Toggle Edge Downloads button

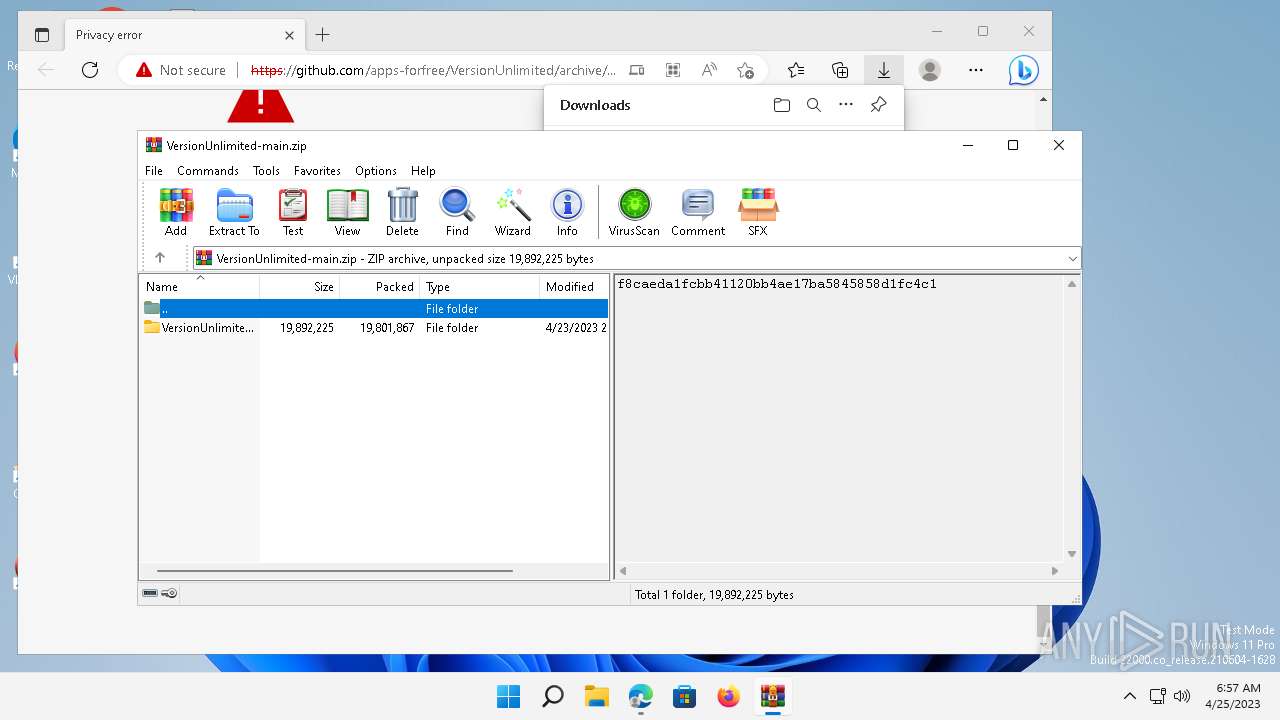click(x=884, y=70)
